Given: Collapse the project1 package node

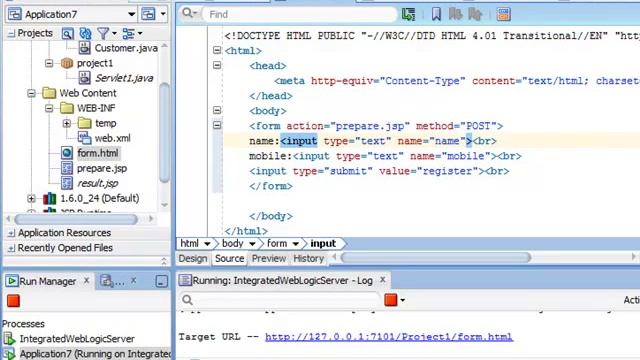Looking at the screenshot, I should [49, 63].
